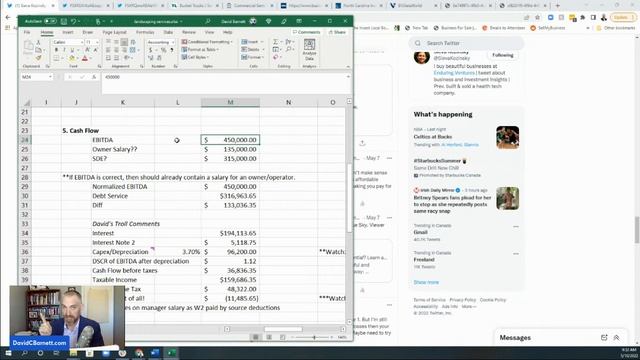Open the Borders button in Font group
640x360 pixels.
point(57,58)
